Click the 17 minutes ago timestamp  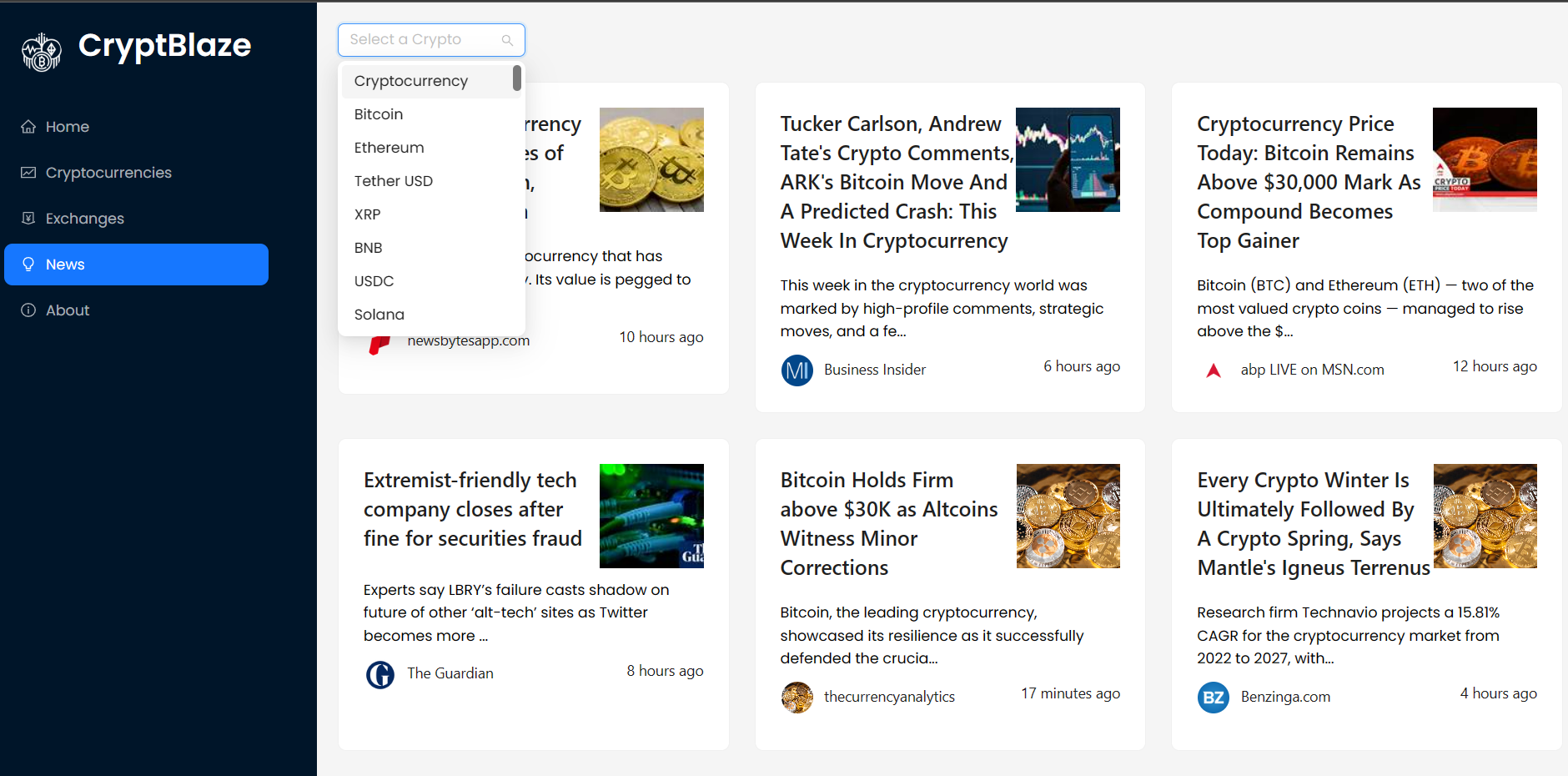coord(1070,693)
